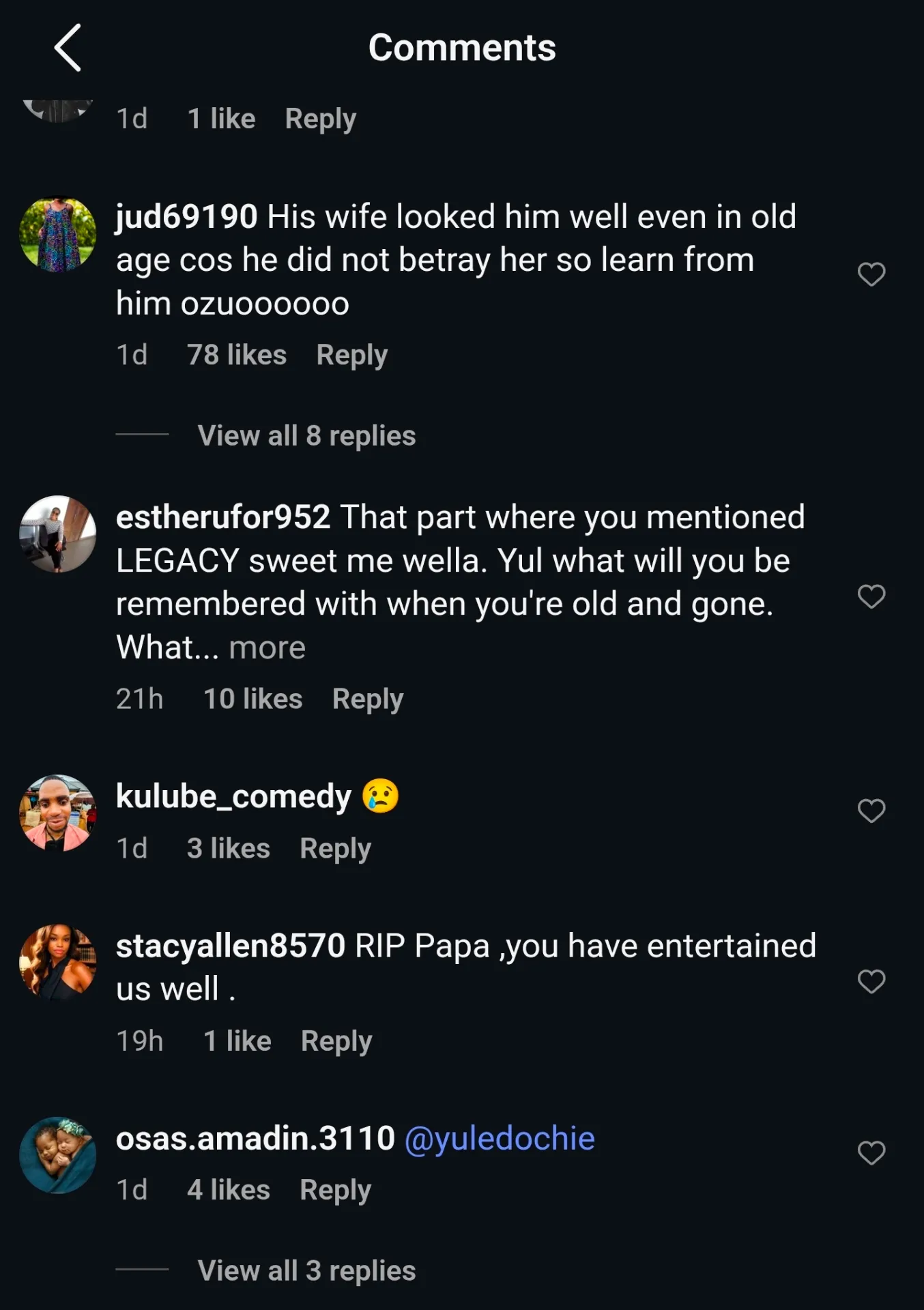924x1310 pixels.
Task: Tap the heart beside kulube_comedy's comment
Action: pyautogui.click(x=871, y=811)
